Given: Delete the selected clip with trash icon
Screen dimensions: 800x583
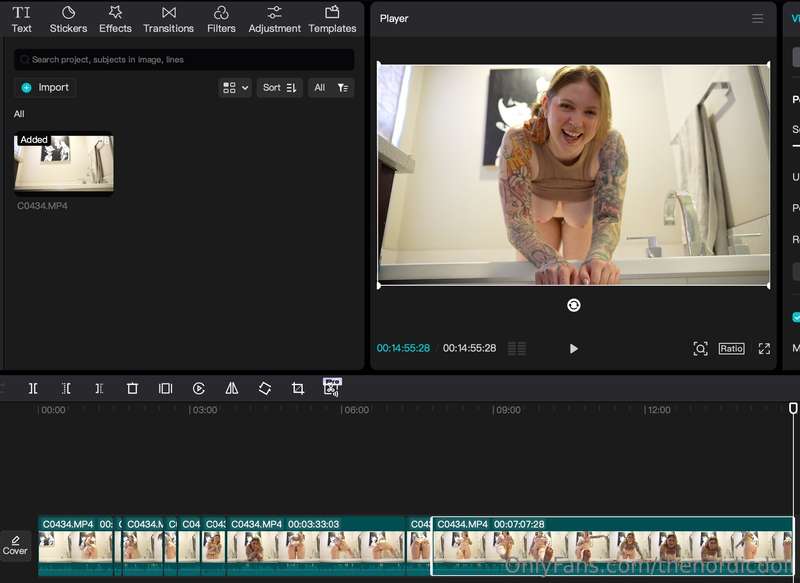Looking at the screenshot, I should click(x=132, y=389).
